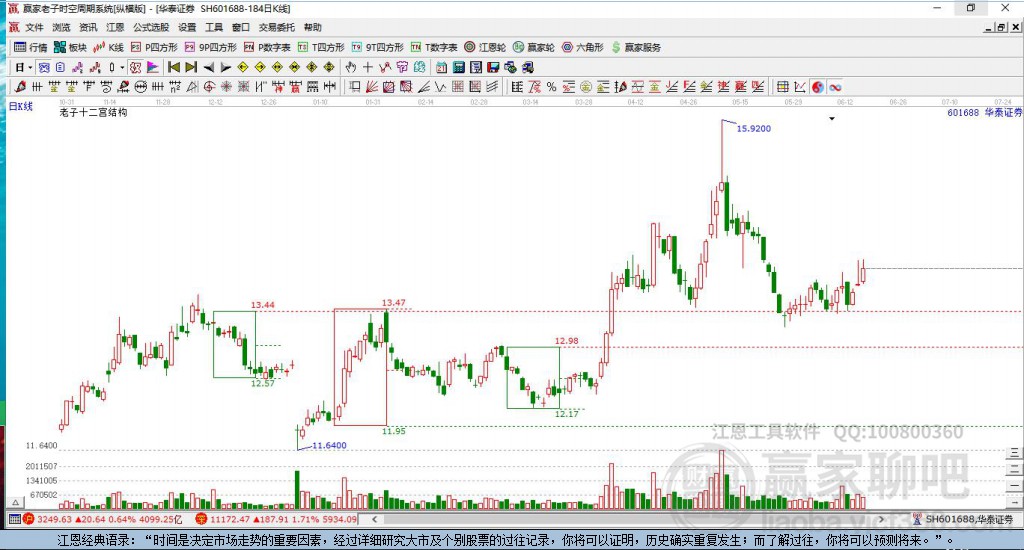Click the 日K线 chart label
This screenshot has height=550, width=1024.
click(20, 106)
